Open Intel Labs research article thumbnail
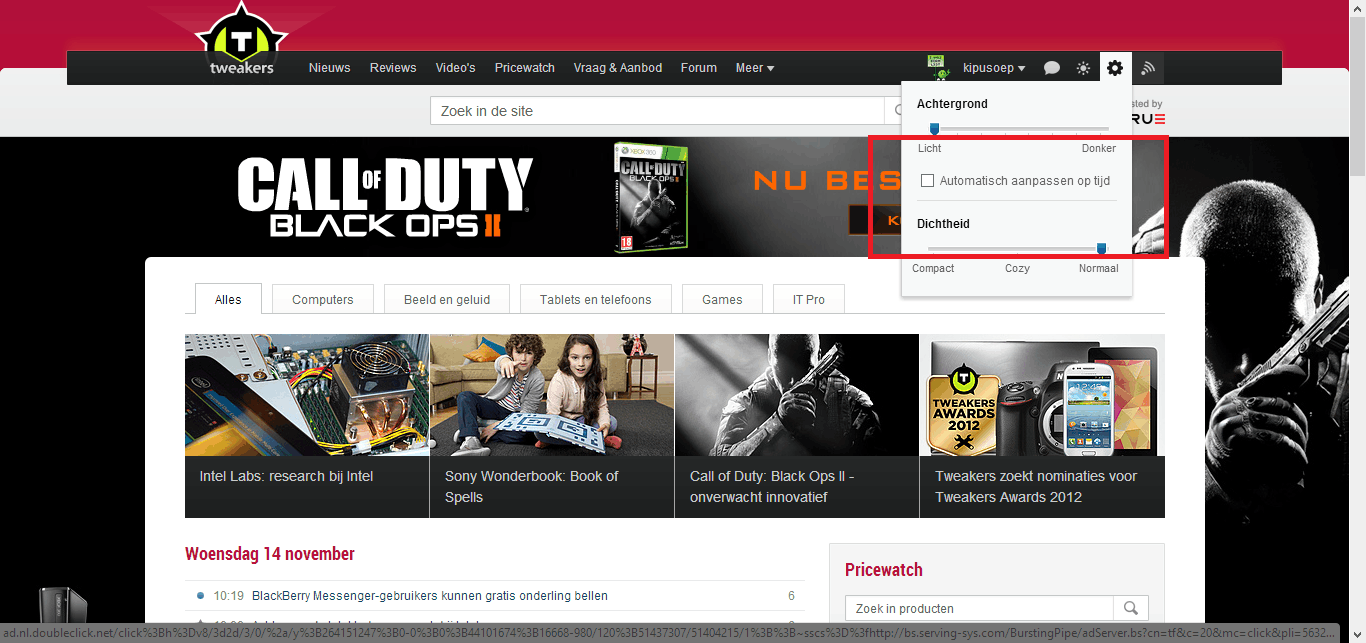This screenshot has height=643, width=1366. coord(307,426)
